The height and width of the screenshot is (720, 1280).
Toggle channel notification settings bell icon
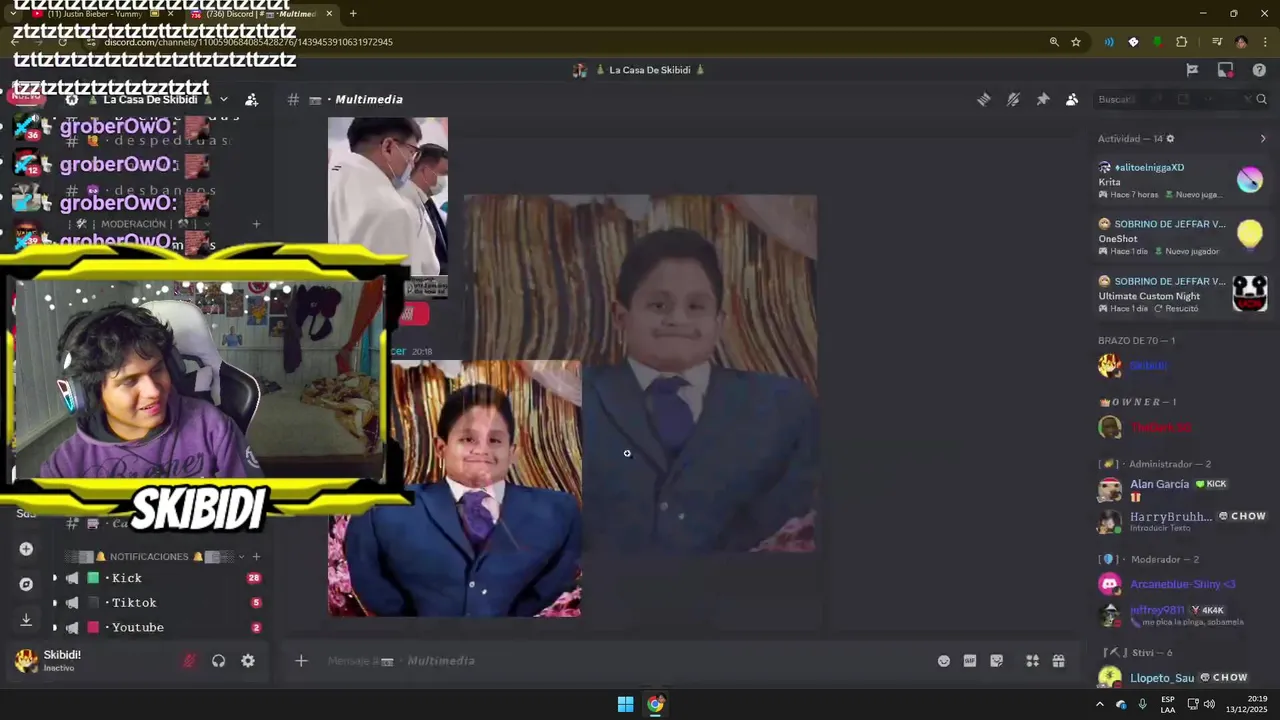pyautogui.click(x=1013, y=99)
